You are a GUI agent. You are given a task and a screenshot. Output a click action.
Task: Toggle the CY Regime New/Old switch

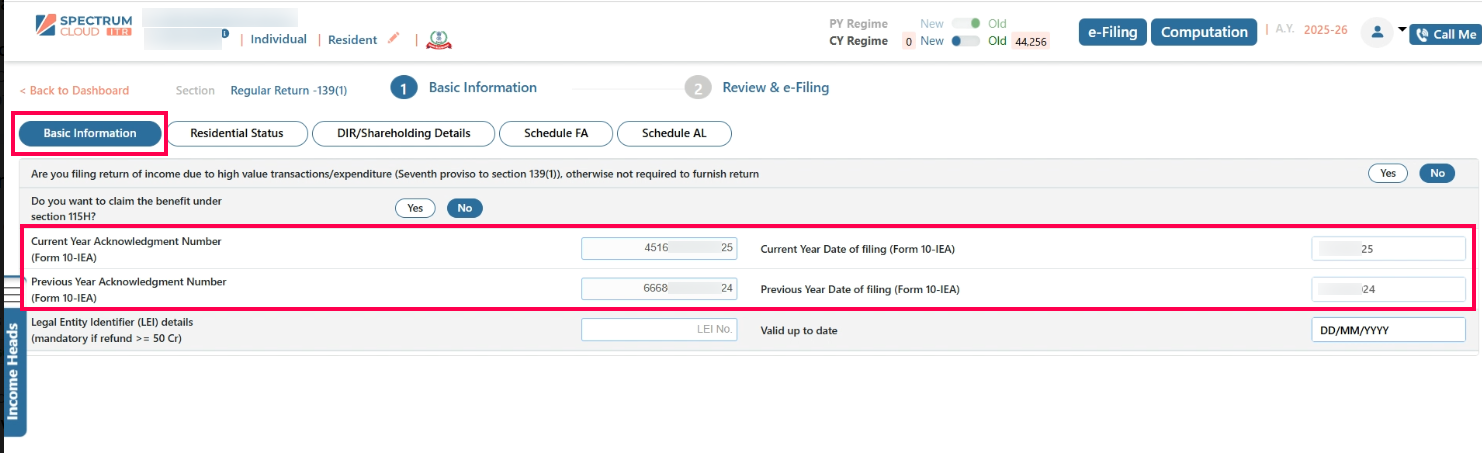point(965,41)
